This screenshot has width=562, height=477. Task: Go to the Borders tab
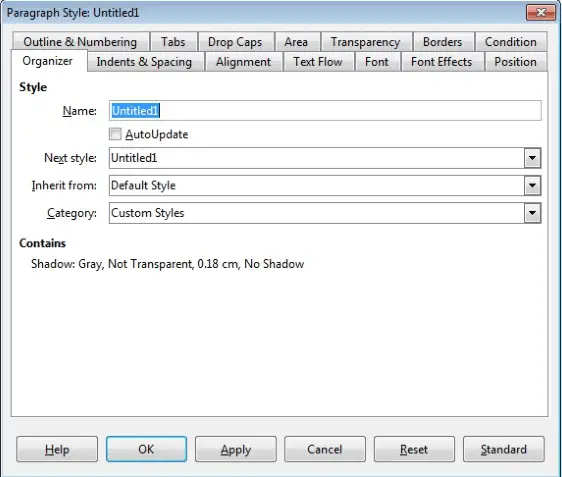443,42
